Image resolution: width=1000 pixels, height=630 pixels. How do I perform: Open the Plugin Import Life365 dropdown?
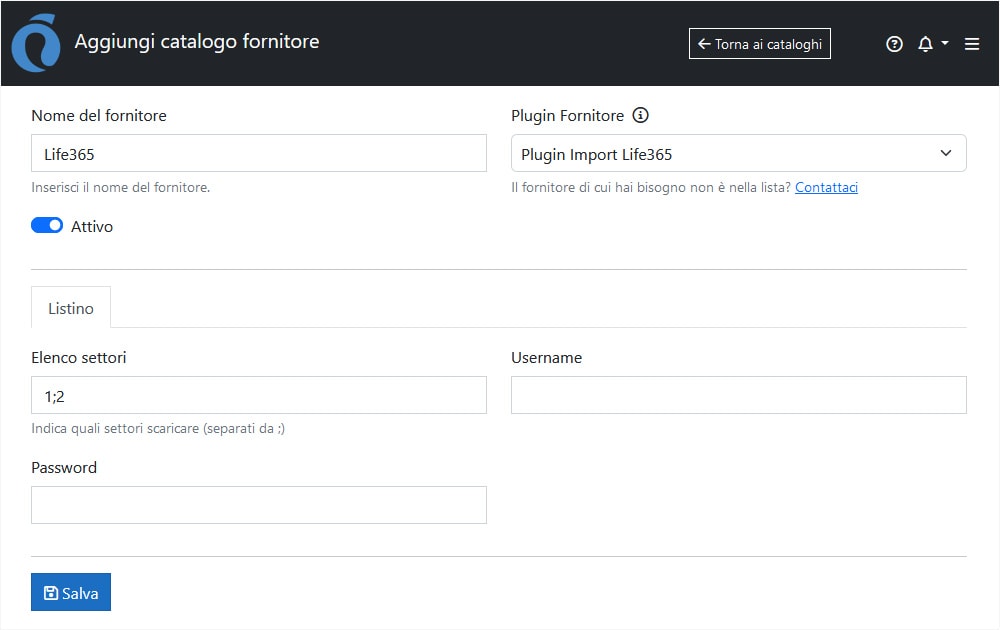(738, 154)
